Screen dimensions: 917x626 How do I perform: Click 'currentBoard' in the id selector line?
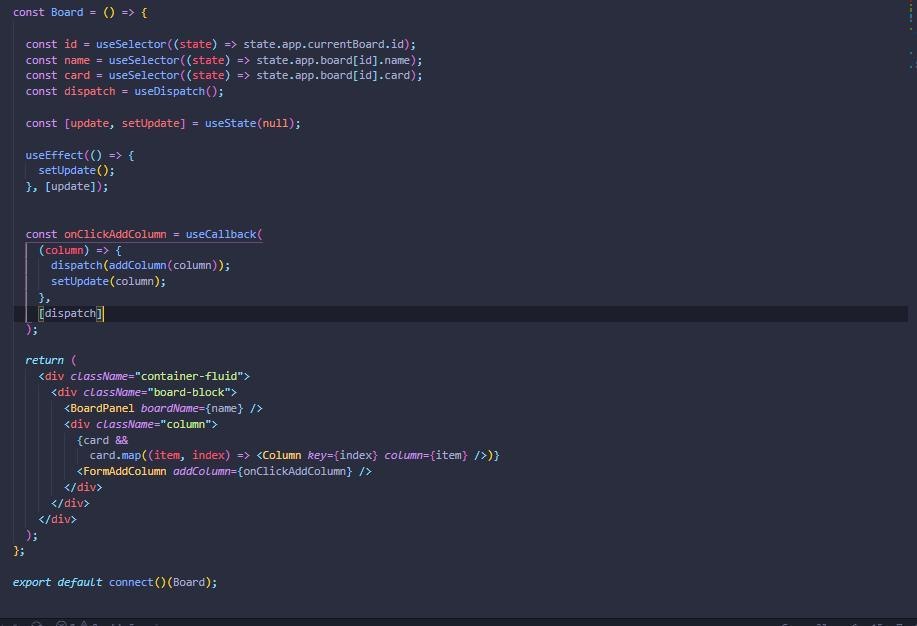click(346, 44)
